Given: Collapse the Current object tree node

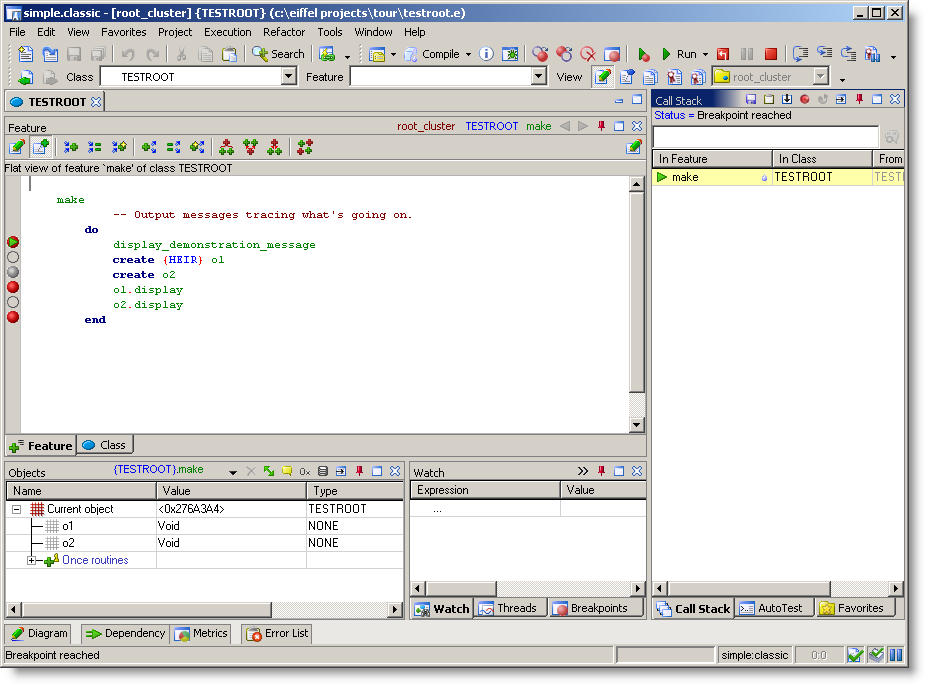Looking at the screenshot, I should pyautogui.click(x=17, y=509).
